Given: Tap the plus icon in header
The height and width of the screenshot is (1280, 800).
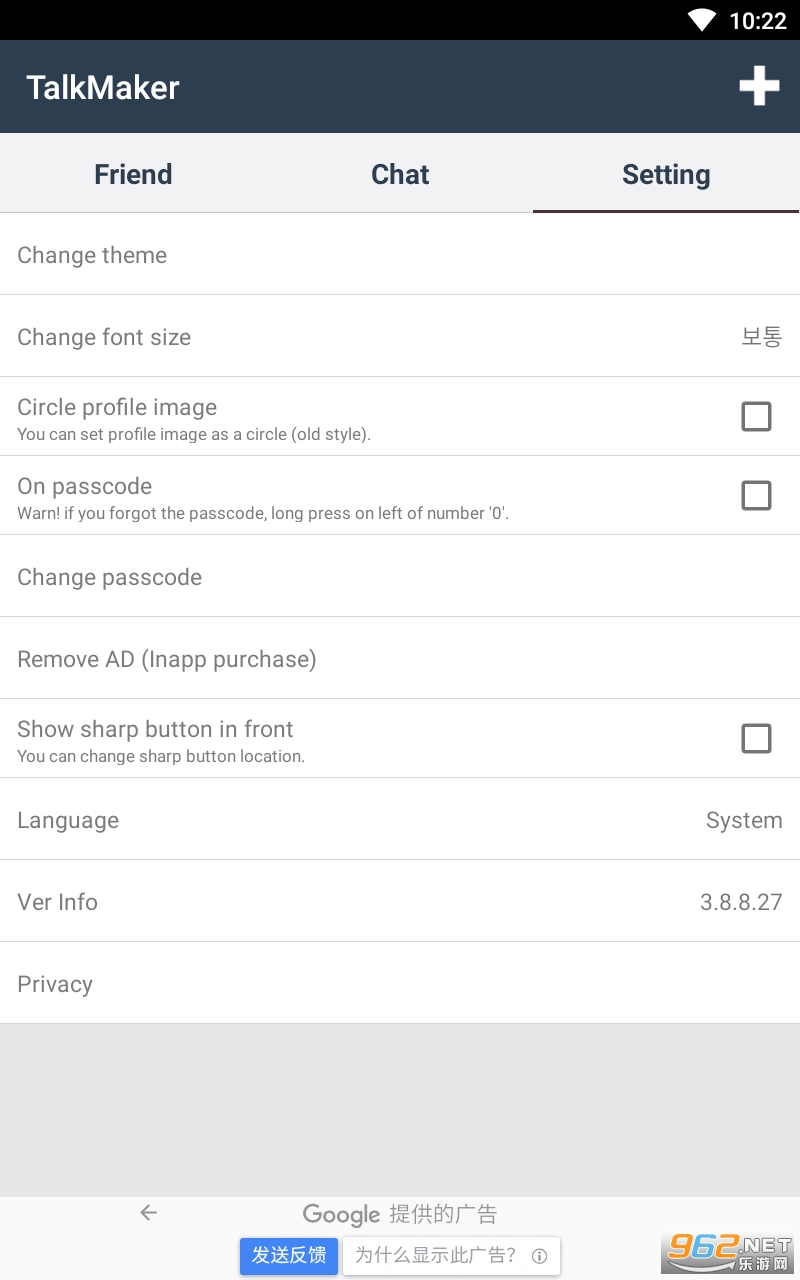Looking at the screenshot, I should coord(759,86).
